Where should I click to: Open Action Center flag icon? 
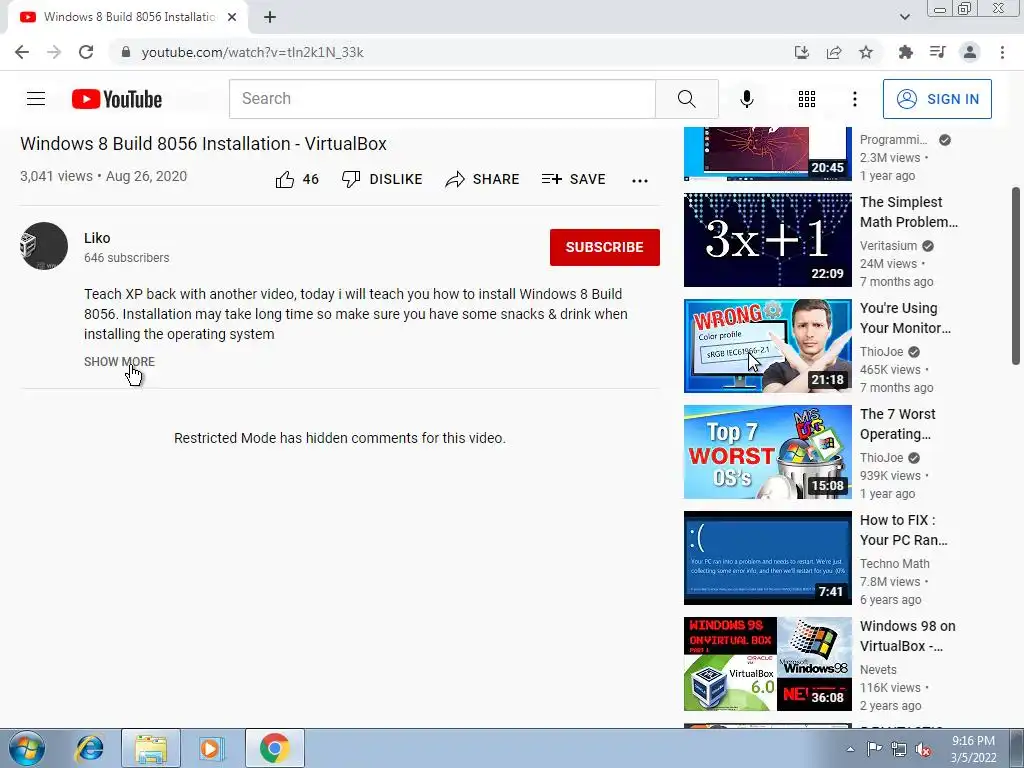point(874,749)
